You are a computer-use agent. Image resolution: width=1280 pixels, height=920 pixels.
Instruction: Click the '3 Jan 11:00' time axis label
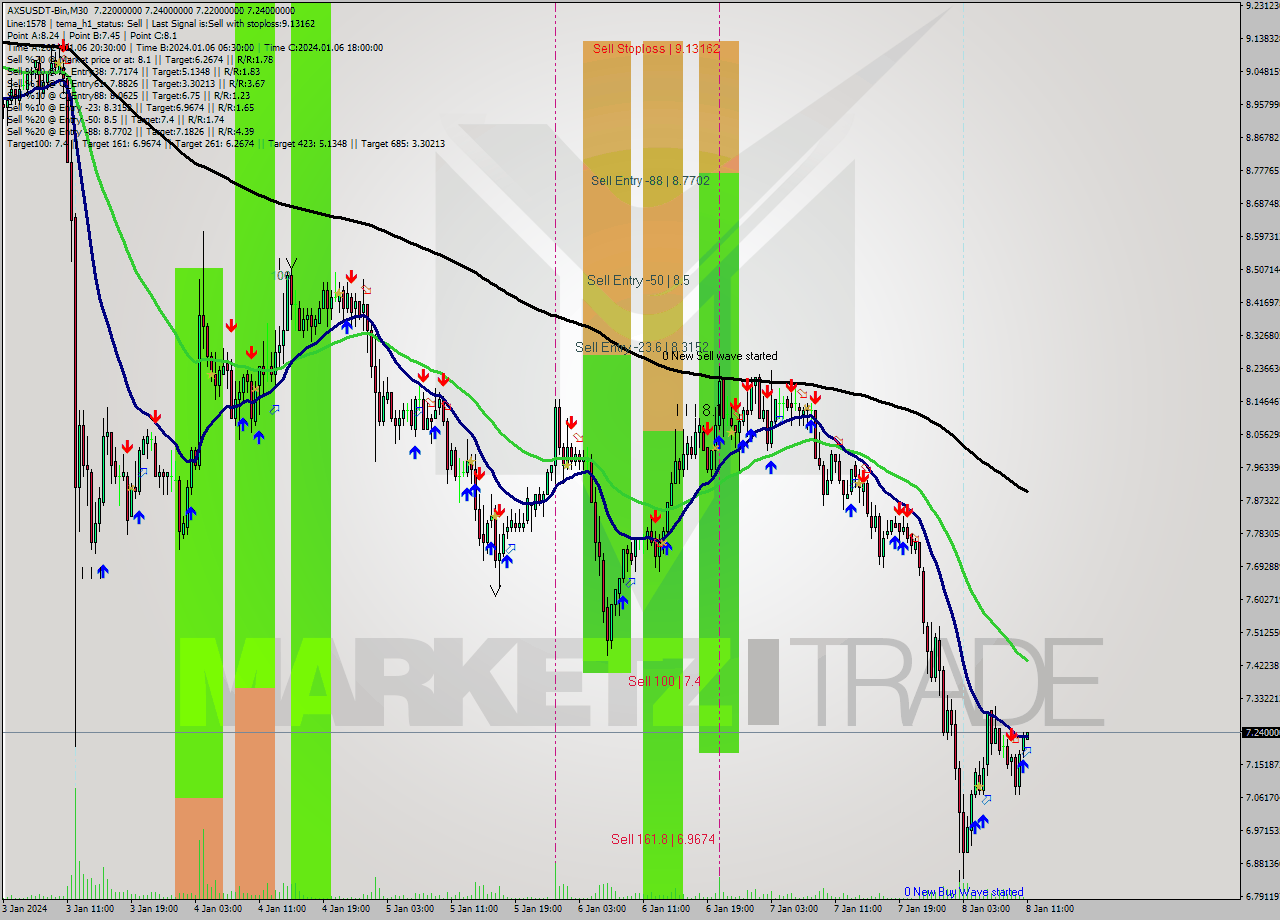point(88,909)
